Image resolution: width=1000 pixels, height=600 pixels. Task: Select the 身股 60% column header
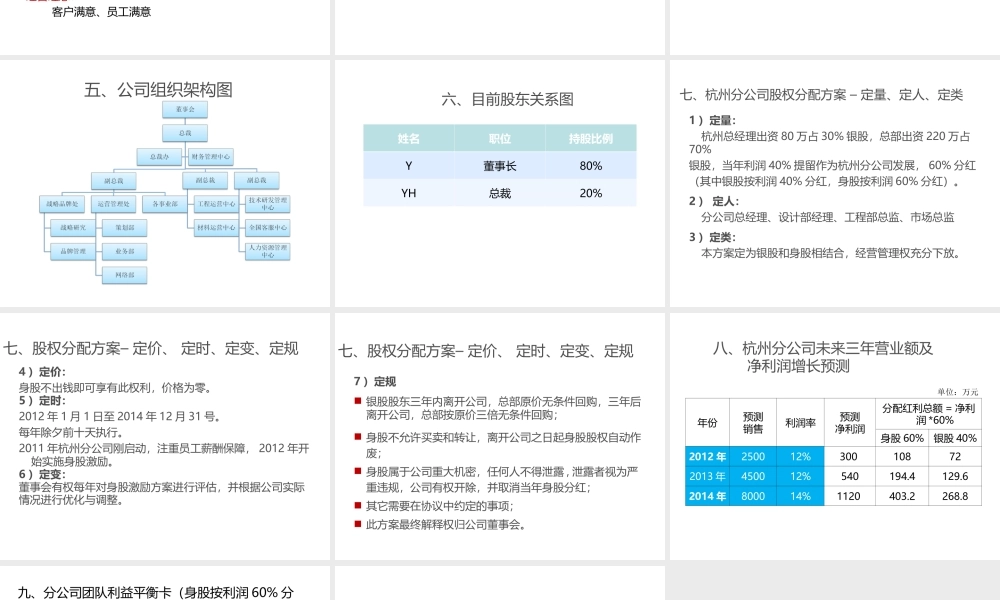click(902, 438)
